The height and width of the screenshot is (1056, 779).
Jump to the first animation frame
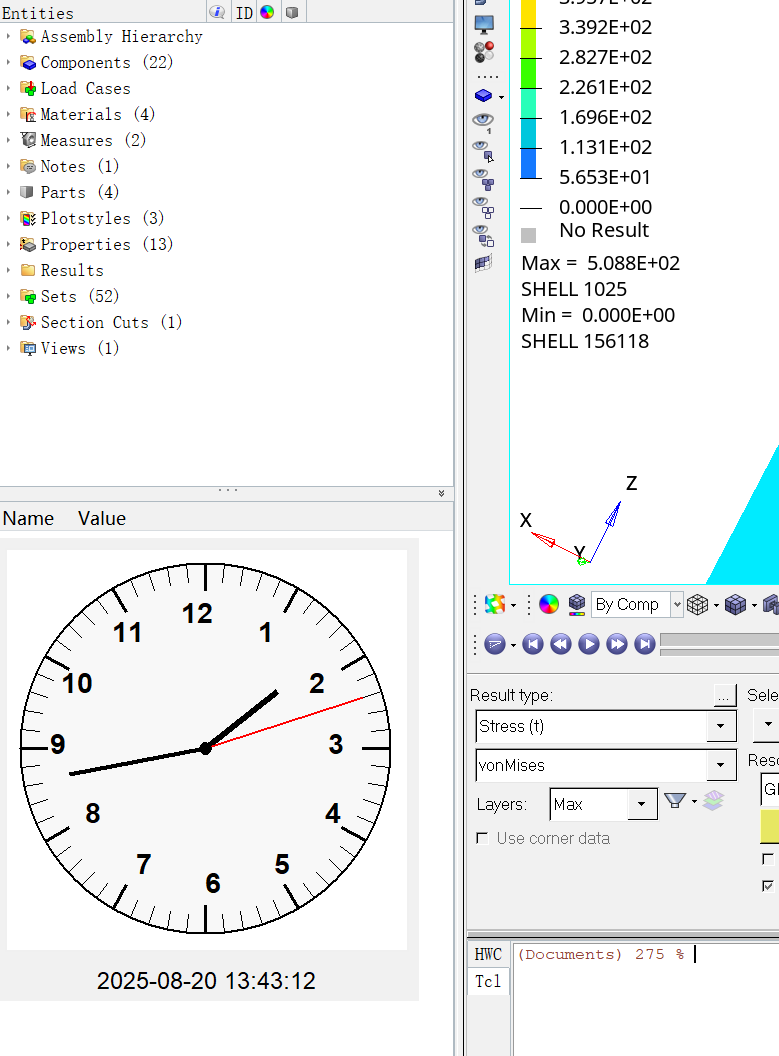pos(533,645)
